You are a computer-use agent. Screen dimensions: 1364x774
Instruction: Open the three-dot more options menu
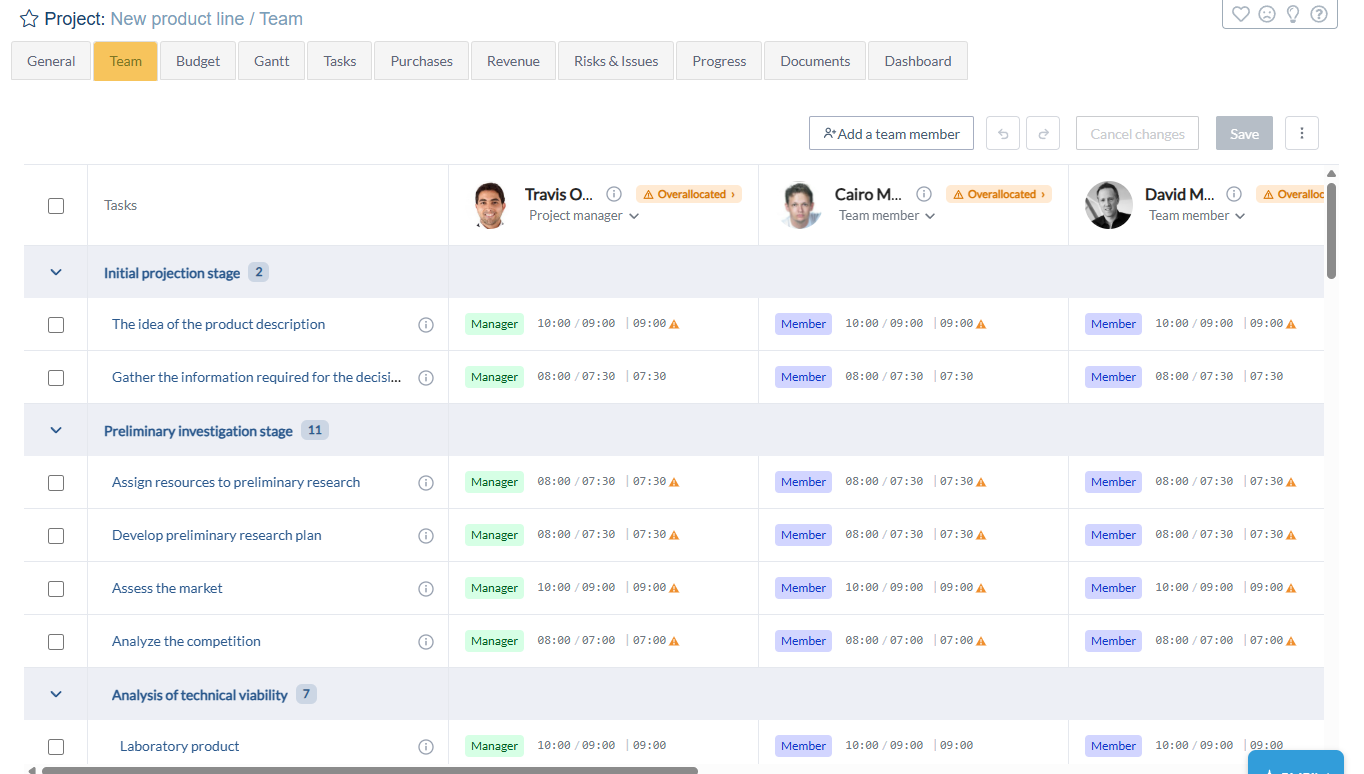coord(1302,133)
